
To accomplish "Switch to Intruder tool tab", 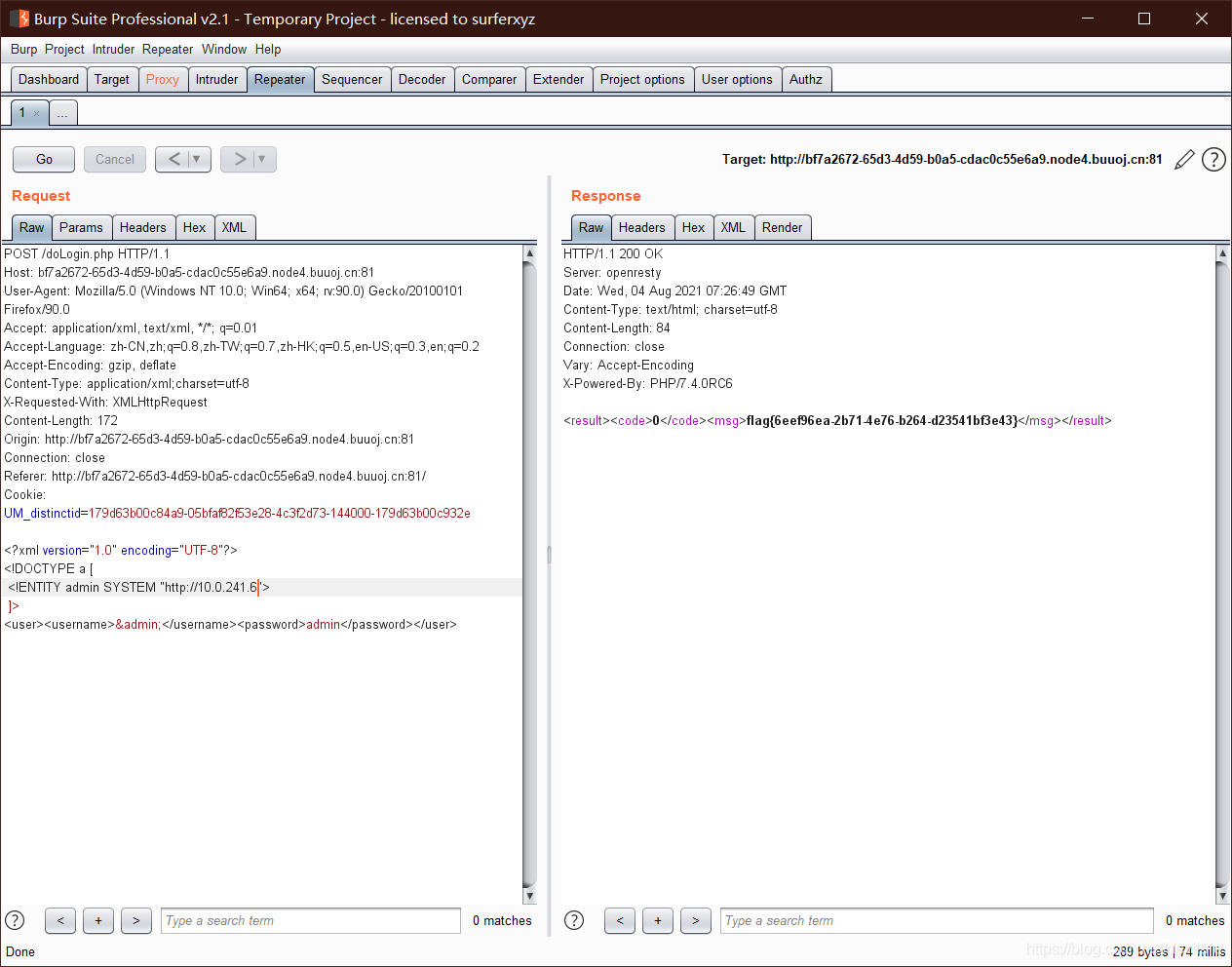I will [216, 80].
